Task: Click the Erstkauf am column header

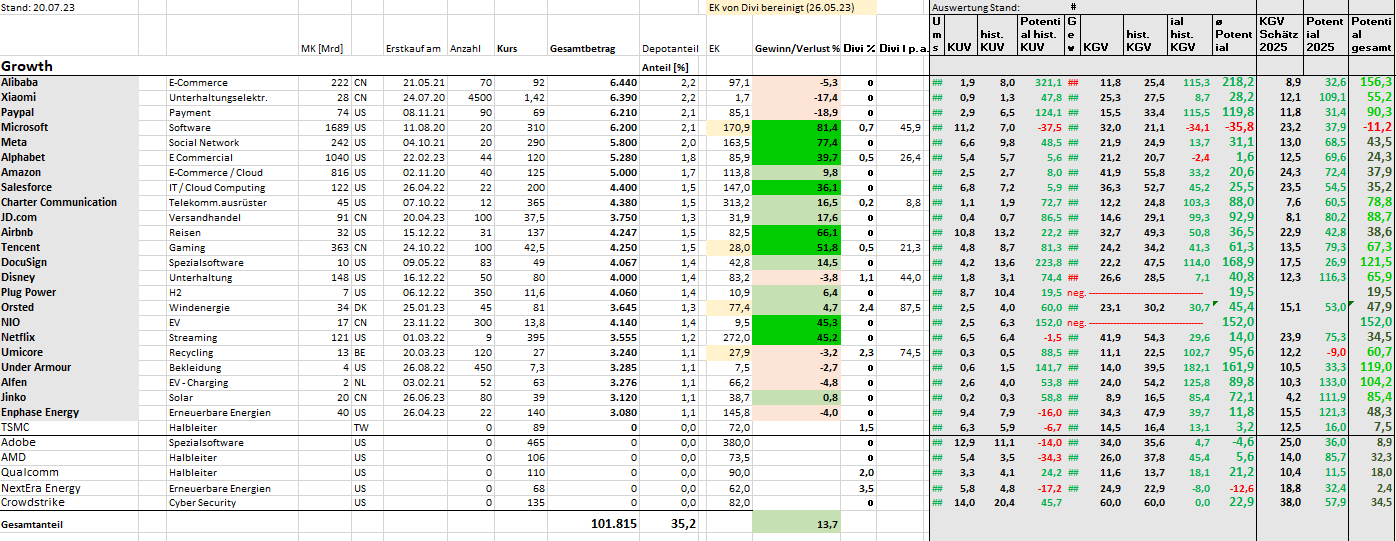Action: pyautogui.click(x=414, y=48)
